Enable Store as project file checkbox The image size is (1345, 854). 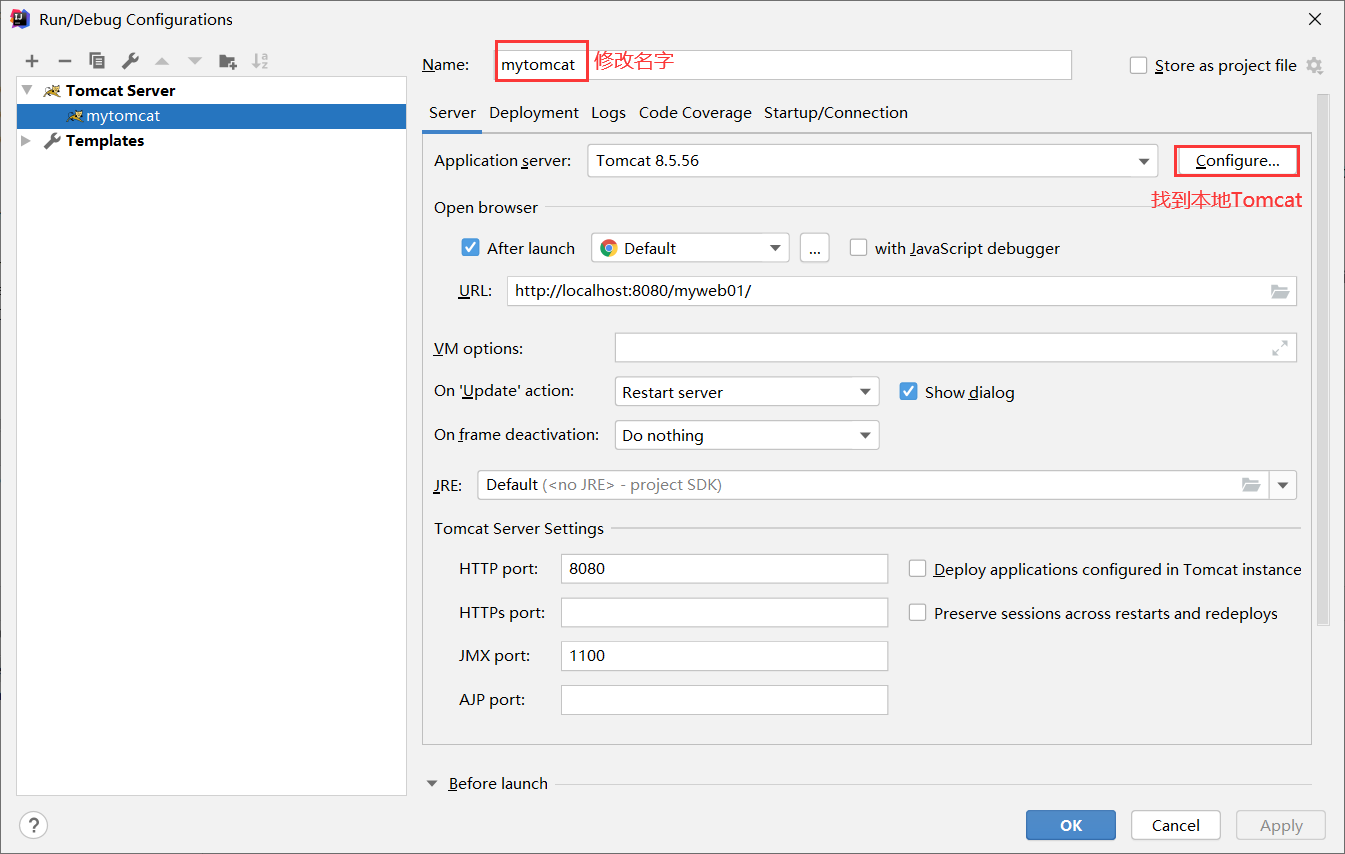(x=1138, y=66)
